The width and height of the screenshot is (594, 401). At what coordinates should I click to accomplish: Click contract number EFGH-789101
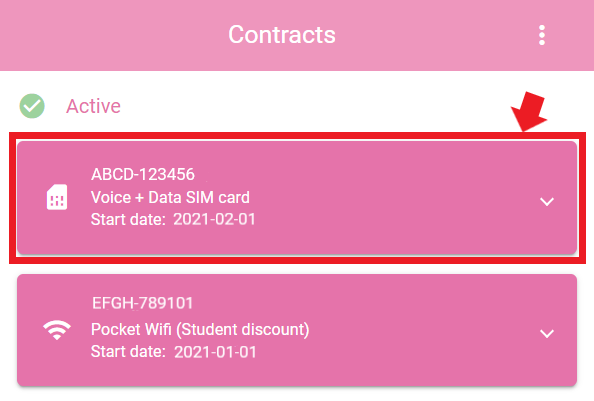pyautogui.click(x=143, y=303)
